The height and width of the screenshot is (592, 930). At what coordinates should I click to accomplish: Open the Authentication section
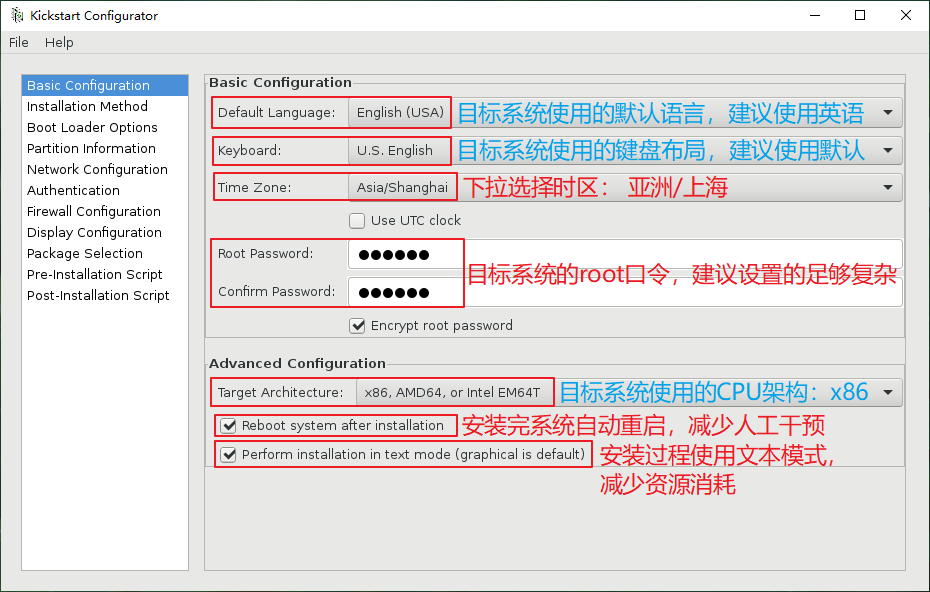[x=105, y=190]
